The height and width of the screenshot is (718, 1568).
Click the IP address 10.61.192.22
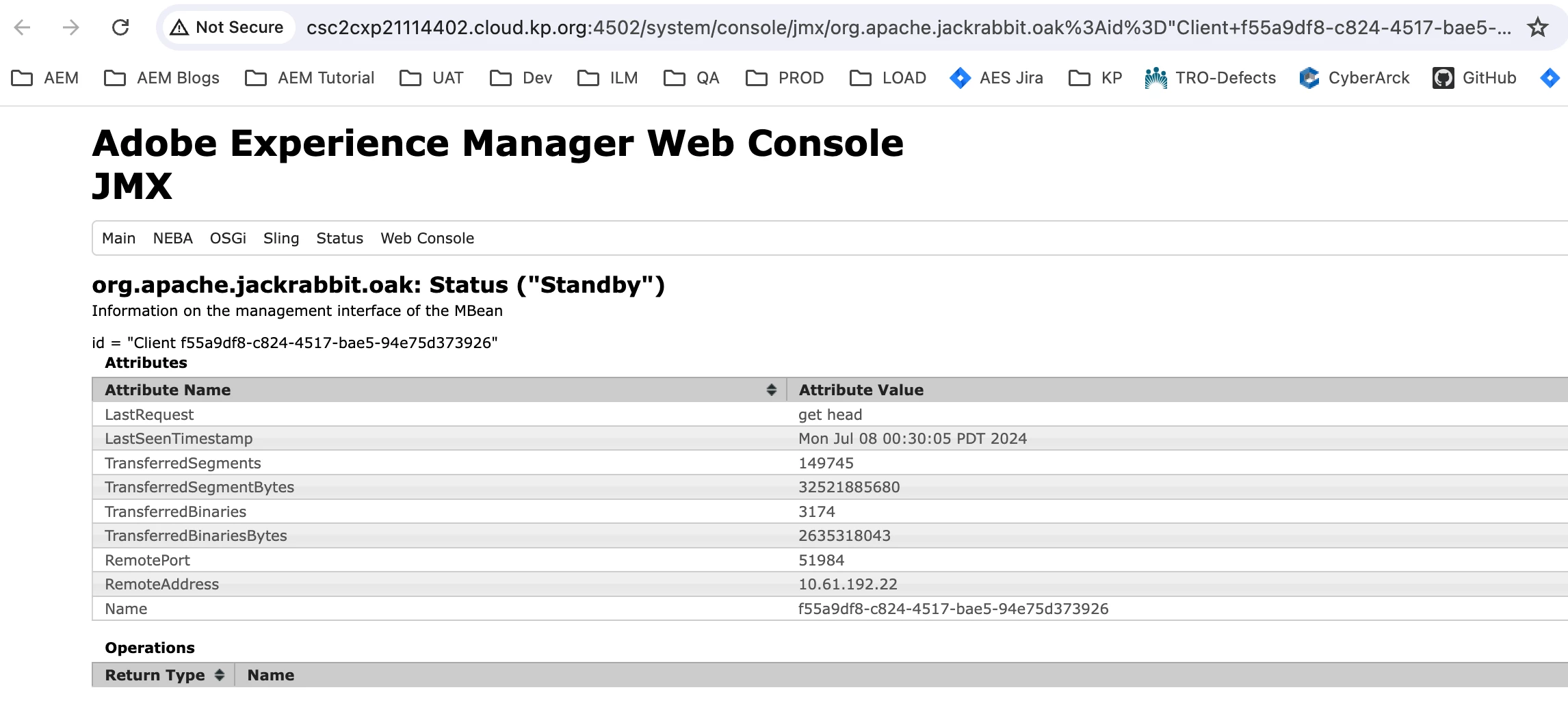[x=848, y=584]
